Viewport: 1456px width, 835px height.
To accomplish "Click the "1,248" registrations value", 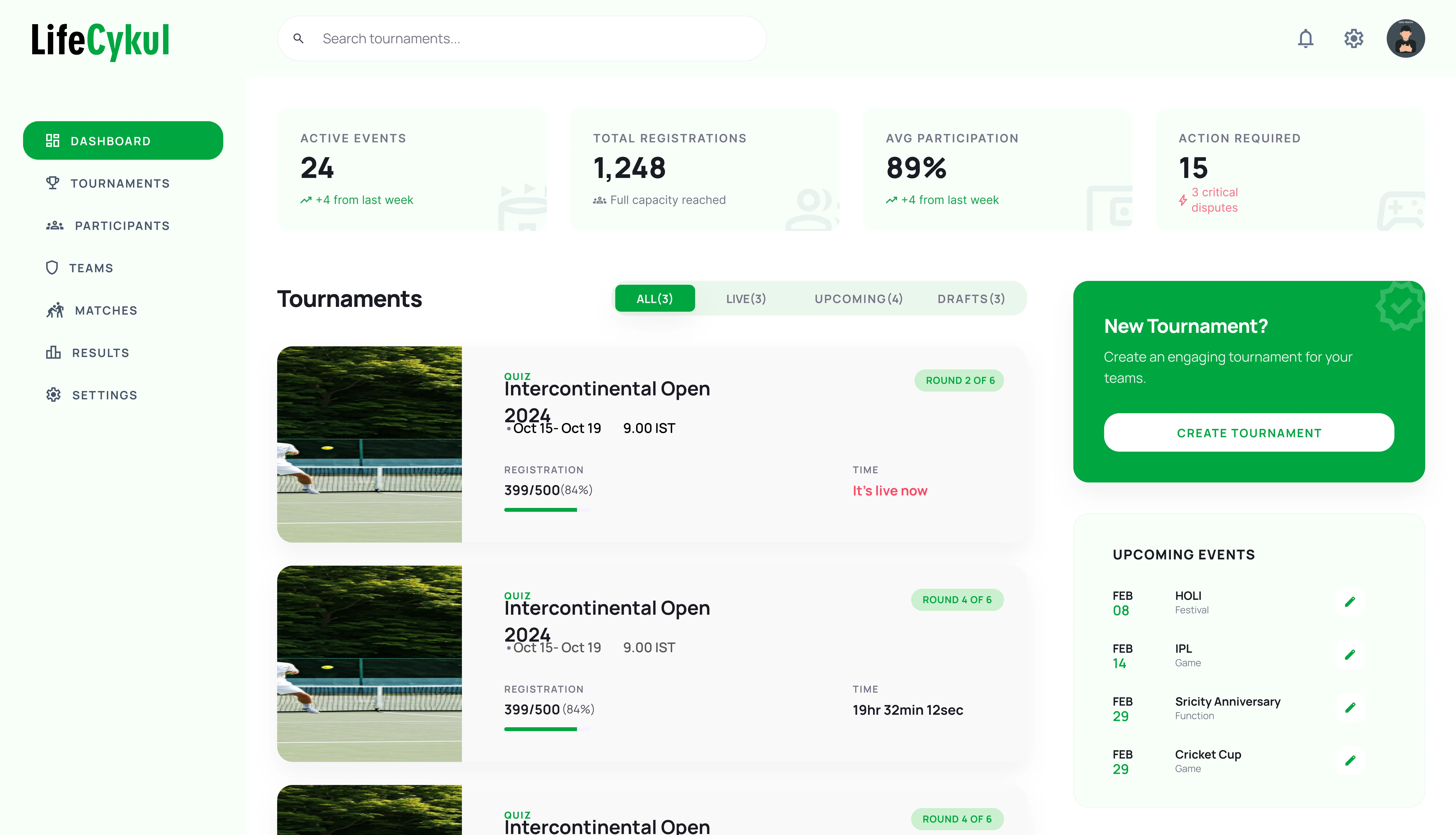I will point(629,168).
